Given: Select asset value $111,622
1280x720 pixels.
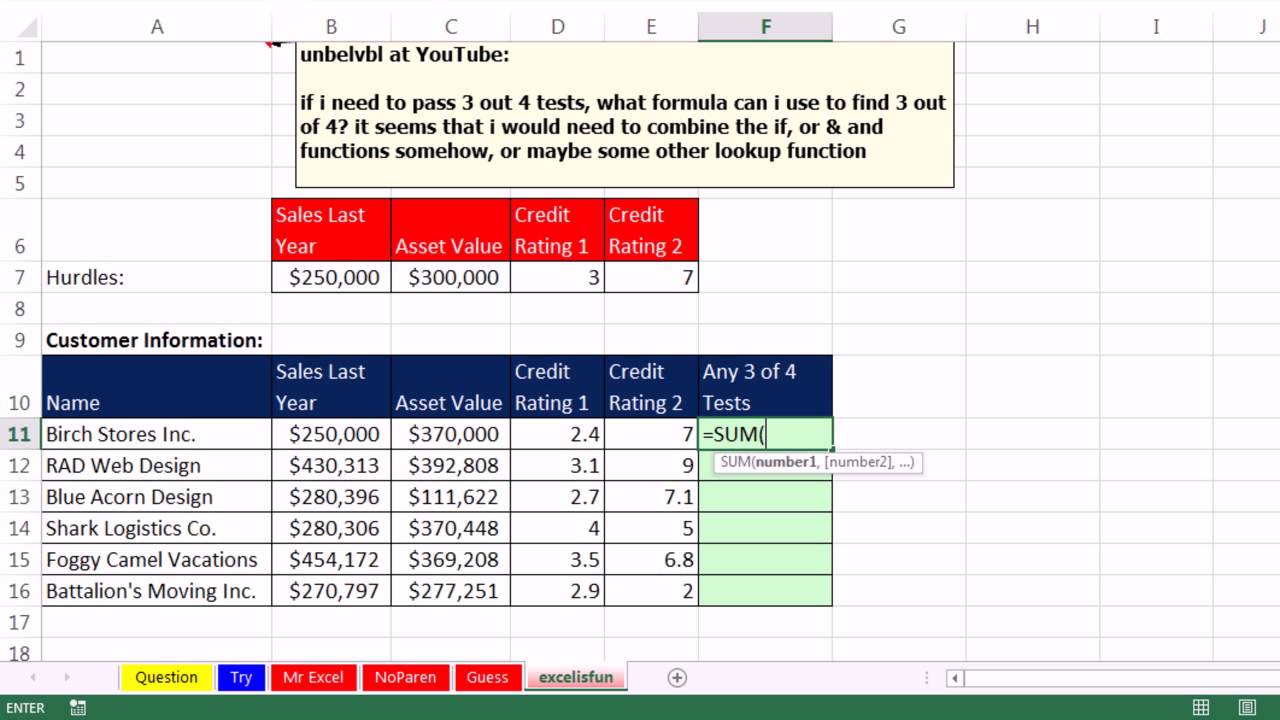Looking at the screenshot, I should coord(451,497).
